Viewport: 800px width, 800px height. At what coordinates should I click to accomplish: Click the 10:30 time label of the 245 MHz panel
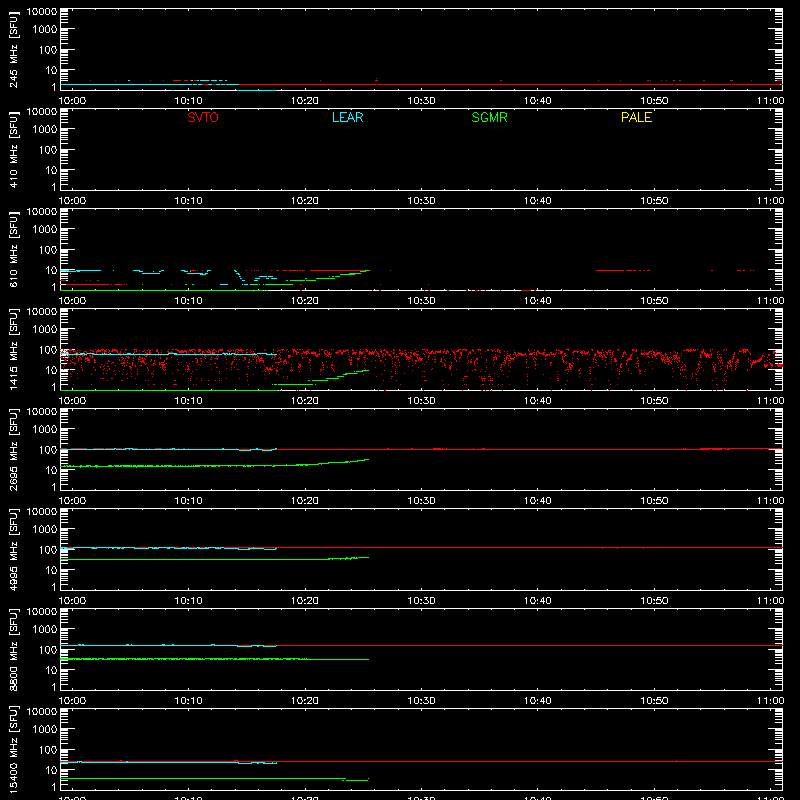pyautogui.click(x=421, y=101)
